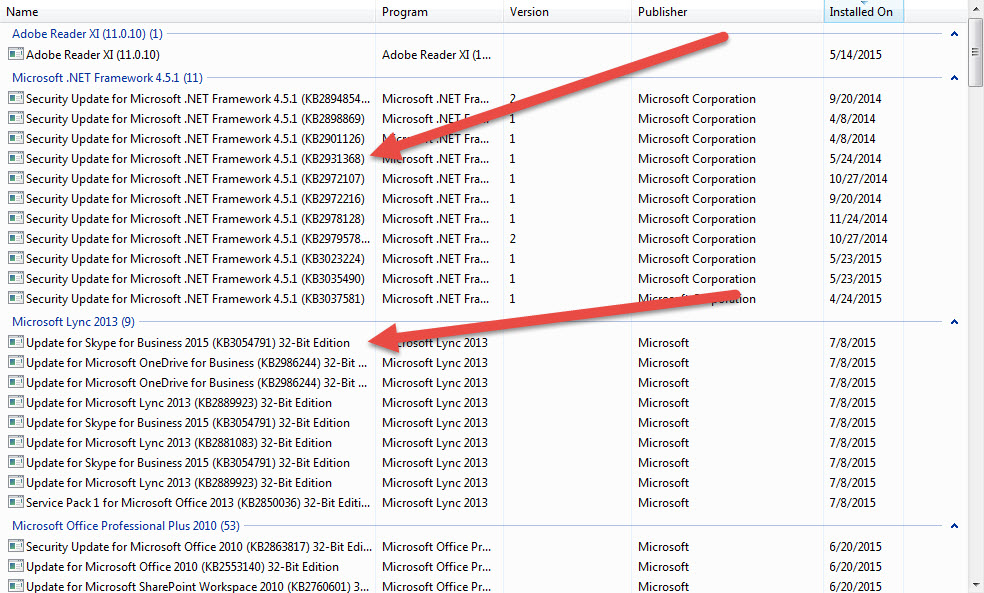Sort by the Publisher column header
The image size is (984, 593).
(x=727, y=11)
